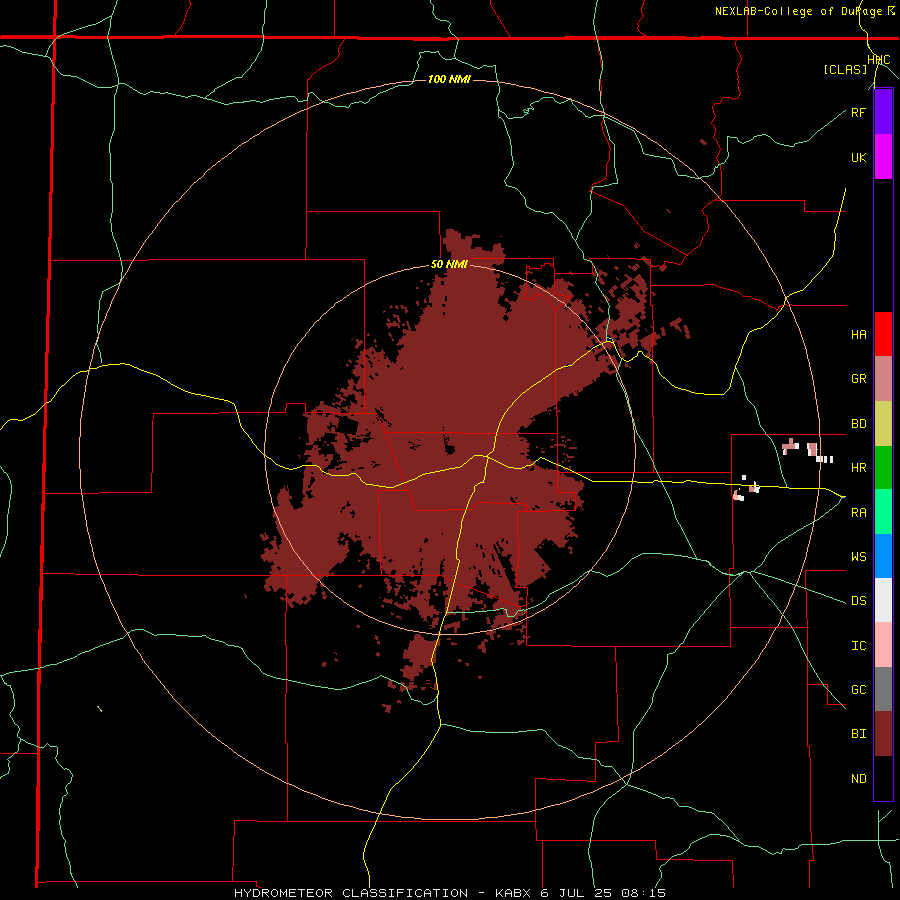Click the "HYDROMETEOR CLASSIFICATION" title text
This screenshot has width=900, height=900.
[351, 893]
